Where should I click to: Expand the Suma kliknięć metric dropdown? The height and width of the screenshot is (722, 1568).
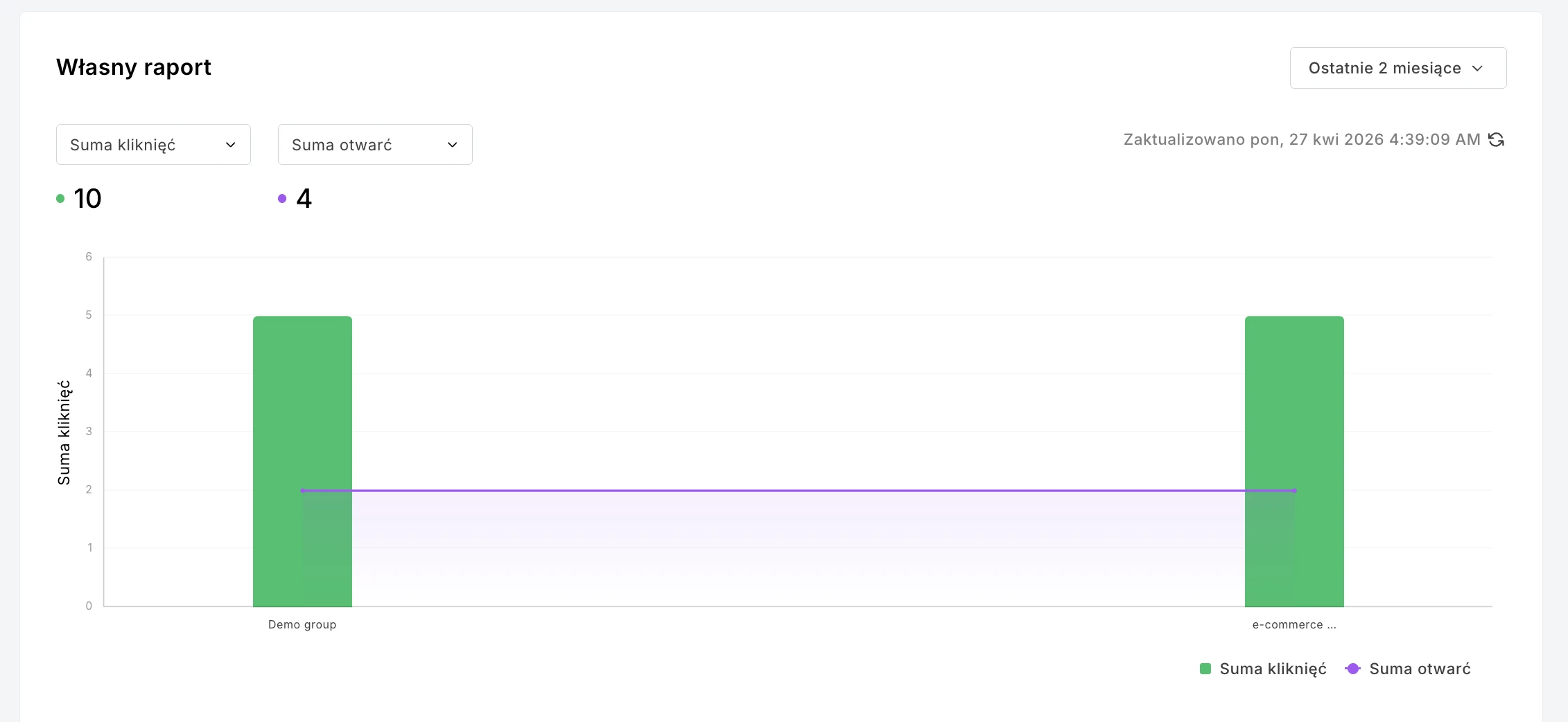(153, 145)
